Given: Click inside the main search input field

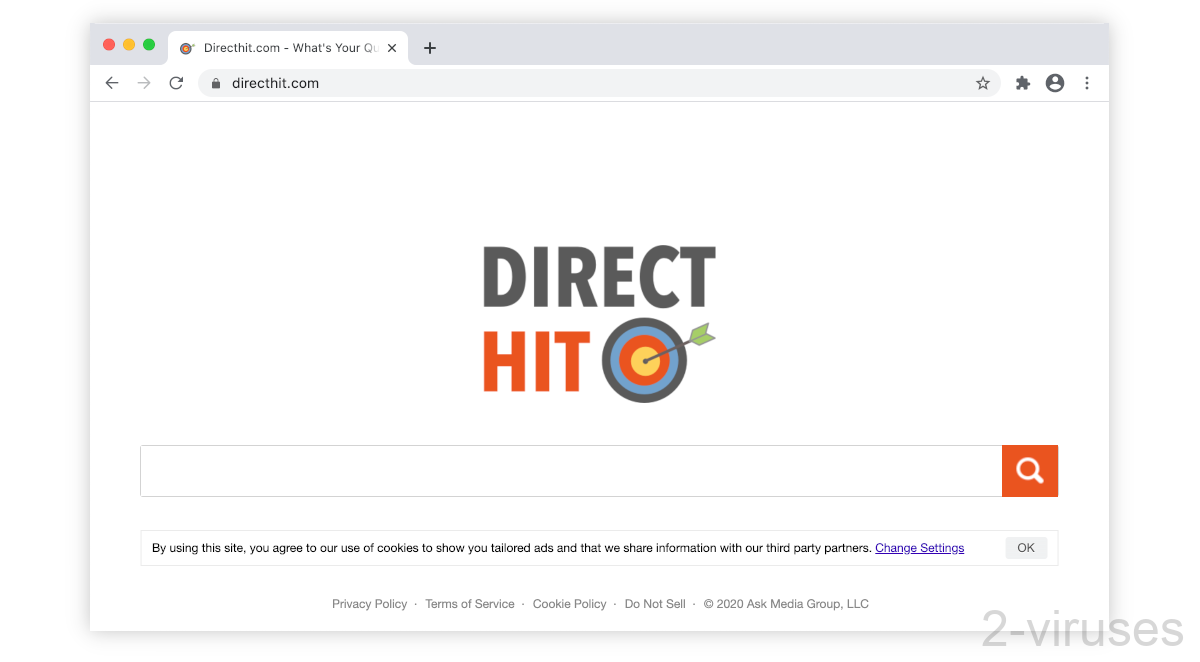Looking at the screenshot, I should tap(570, 470).
